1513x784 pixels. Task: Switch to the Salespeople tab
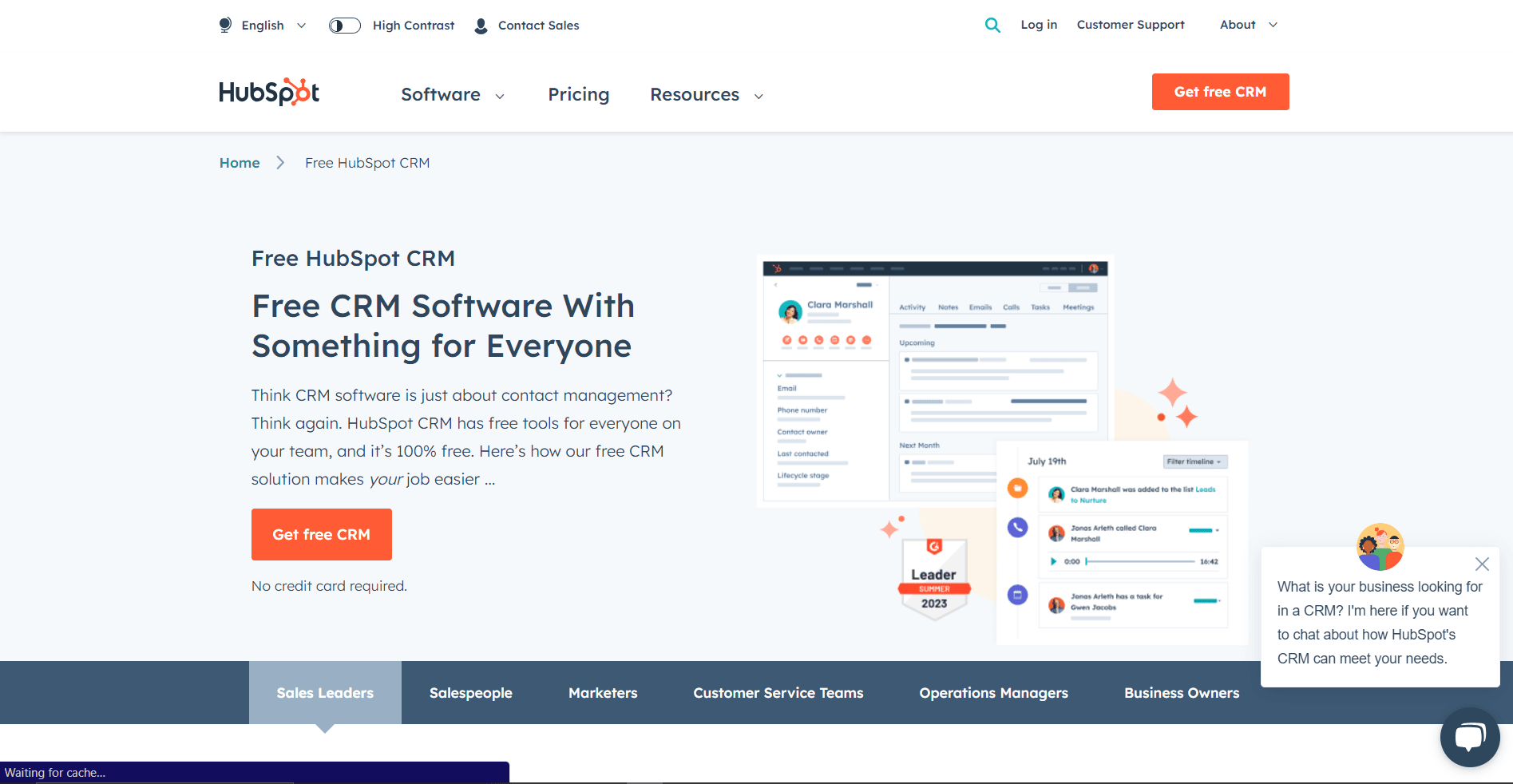(x=470, y=693)
